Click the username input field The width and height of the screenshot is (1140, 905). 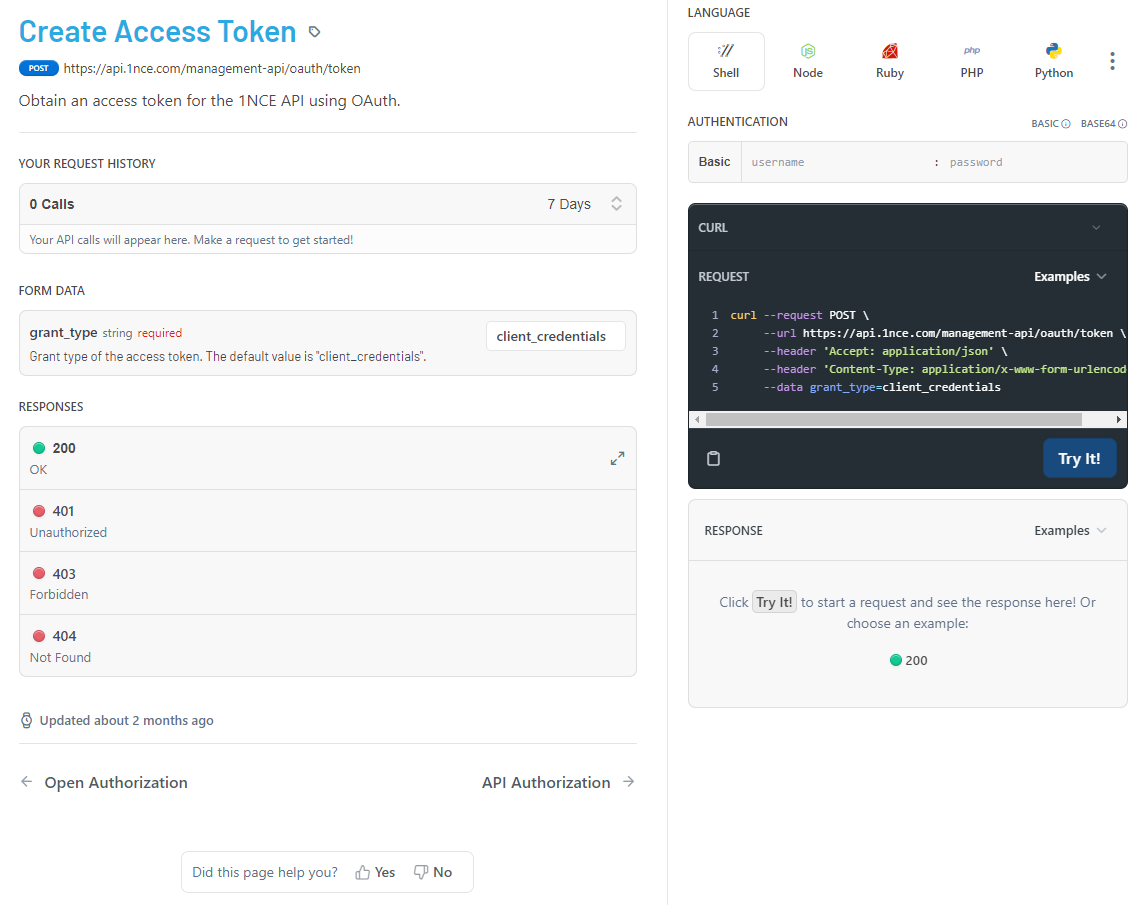point(836,162)
